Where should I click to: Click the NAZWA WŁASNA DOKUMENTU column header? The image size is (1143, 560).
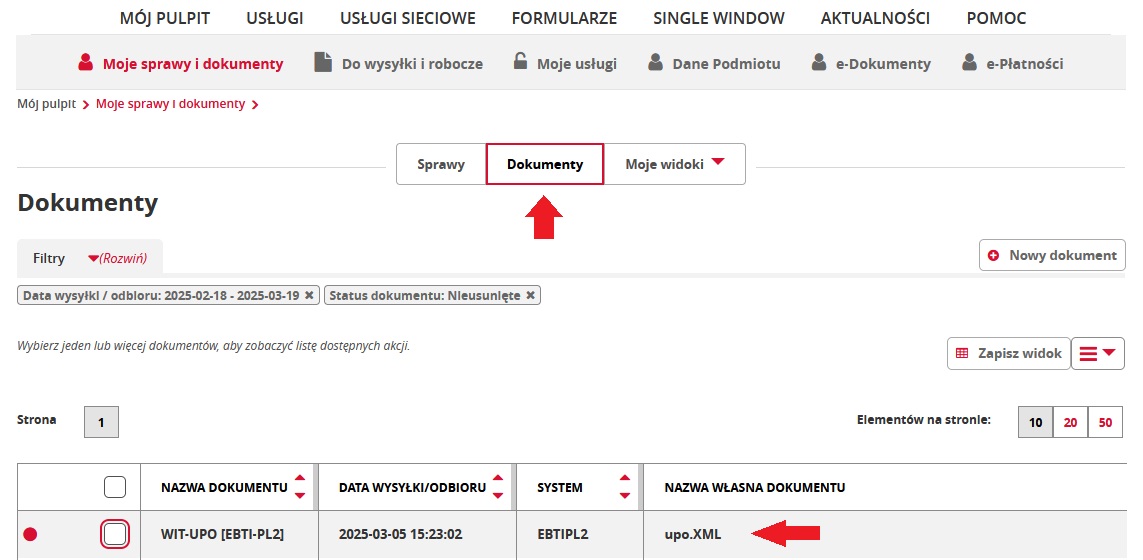[754, 487]
